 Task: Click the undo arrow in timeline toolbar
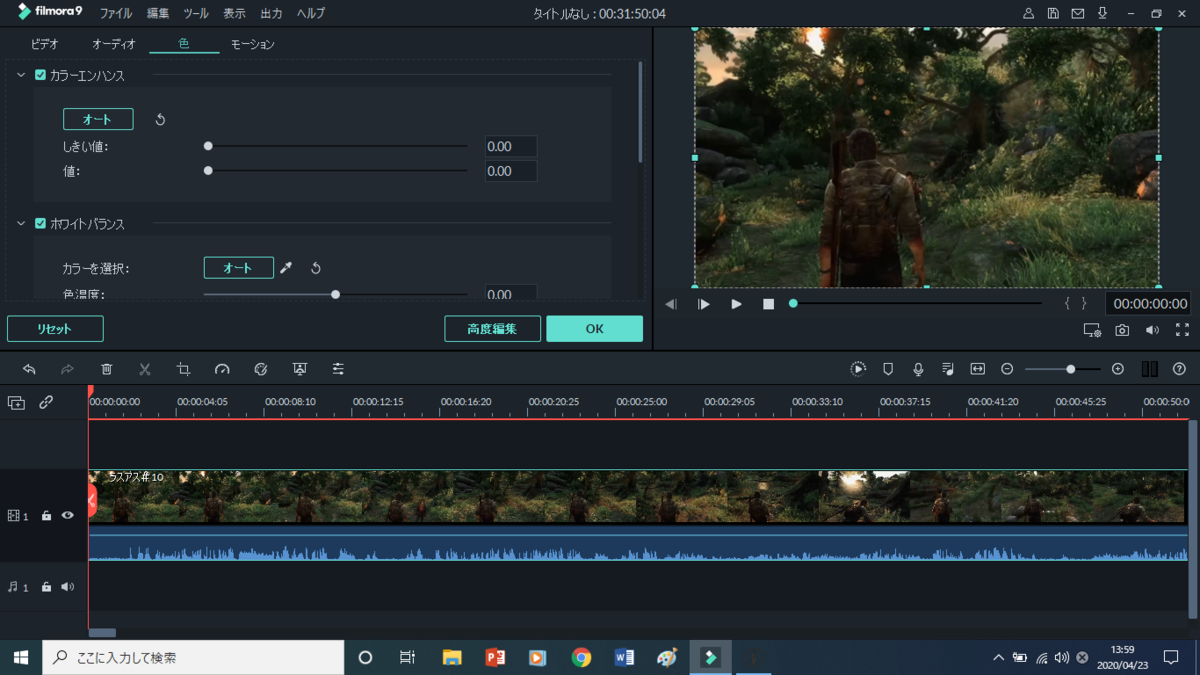[29, 369]
